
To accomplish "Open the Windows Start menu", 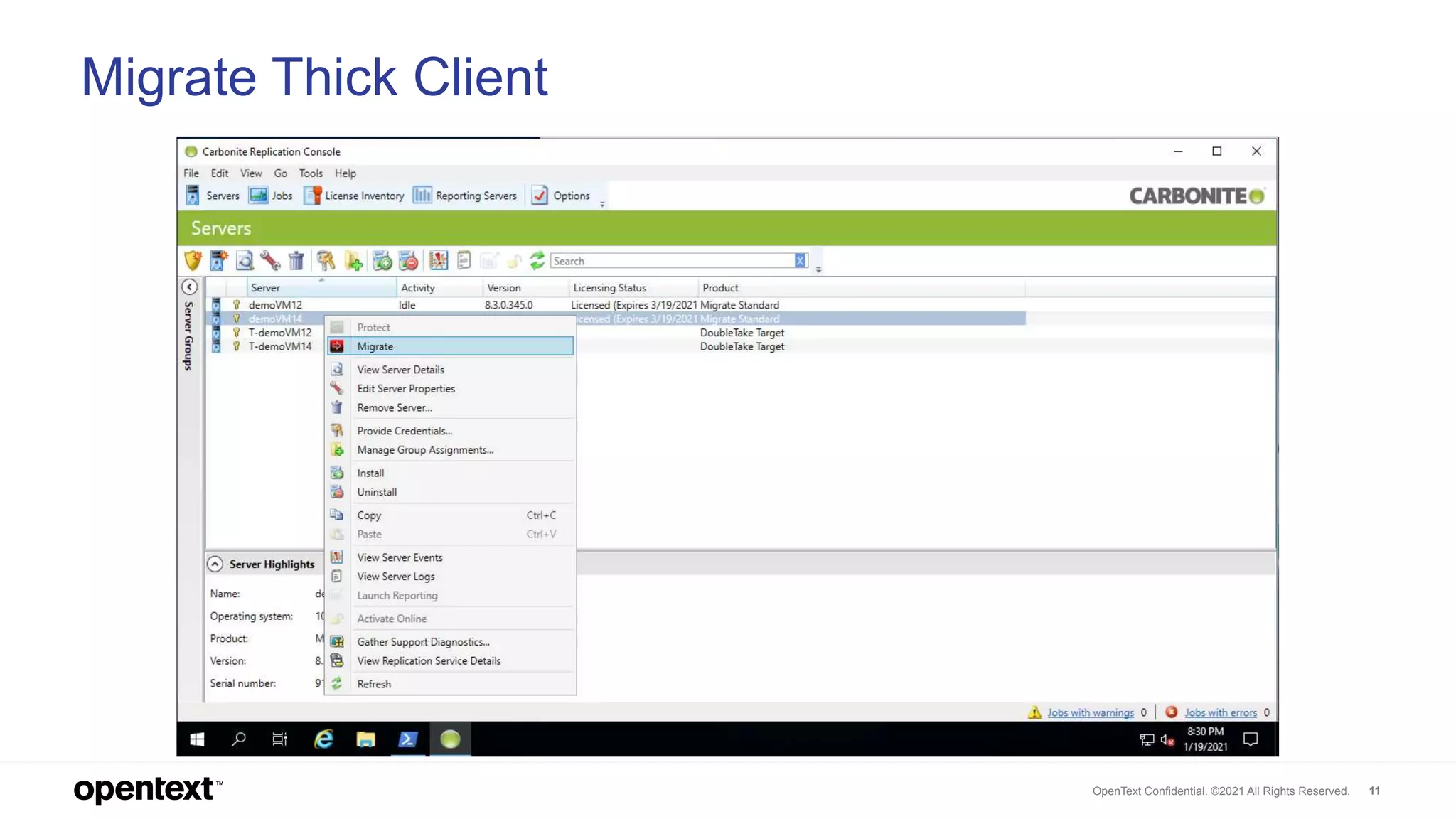I will point(198,739).
